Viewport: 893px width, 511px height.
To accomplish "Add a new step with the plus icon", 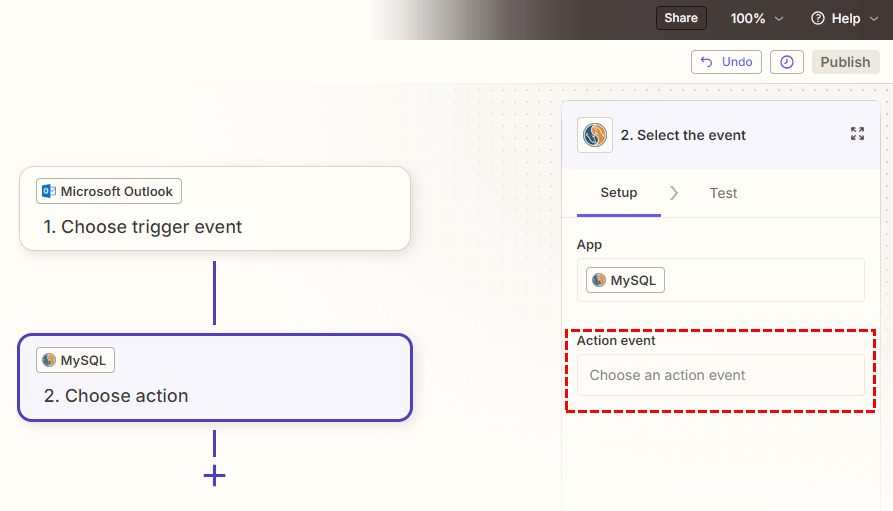I will tap(214, 475).
